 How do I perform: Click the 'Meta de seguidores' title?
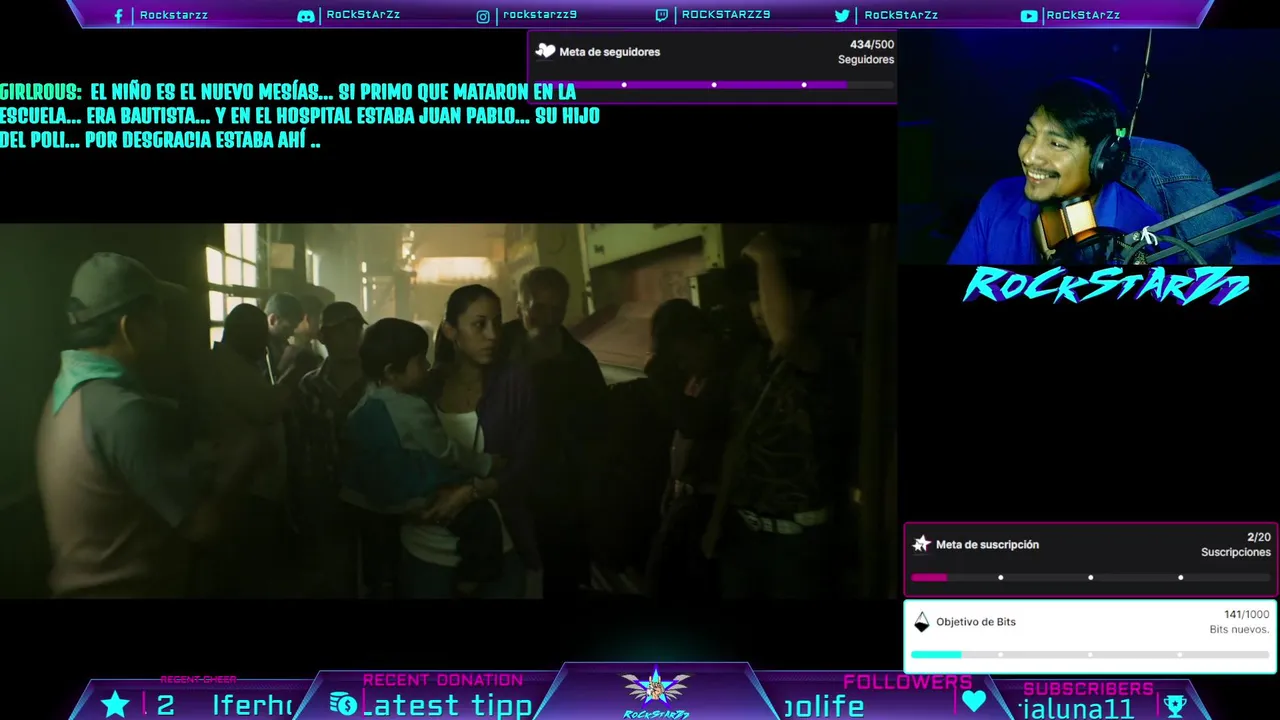(610, 52)
